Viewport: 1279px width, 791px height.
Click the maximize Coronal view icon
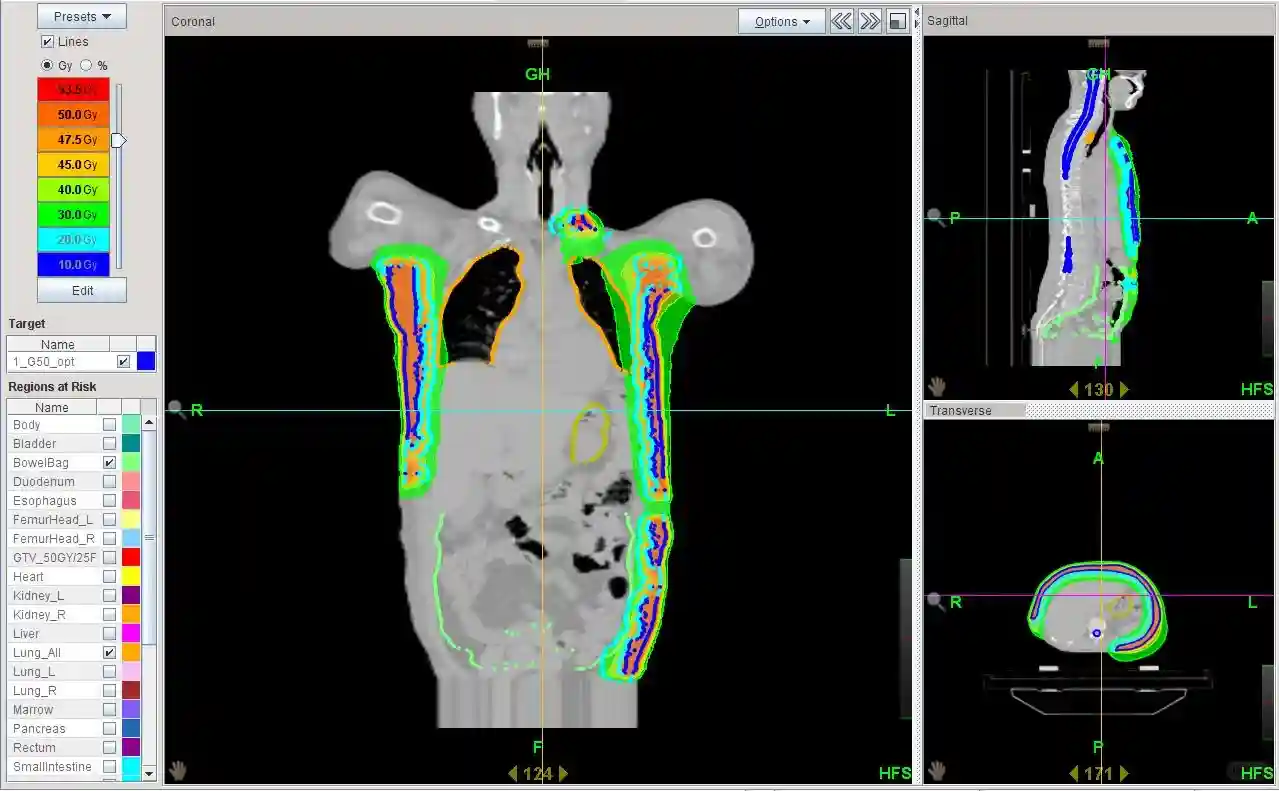[x=898, y=21]
